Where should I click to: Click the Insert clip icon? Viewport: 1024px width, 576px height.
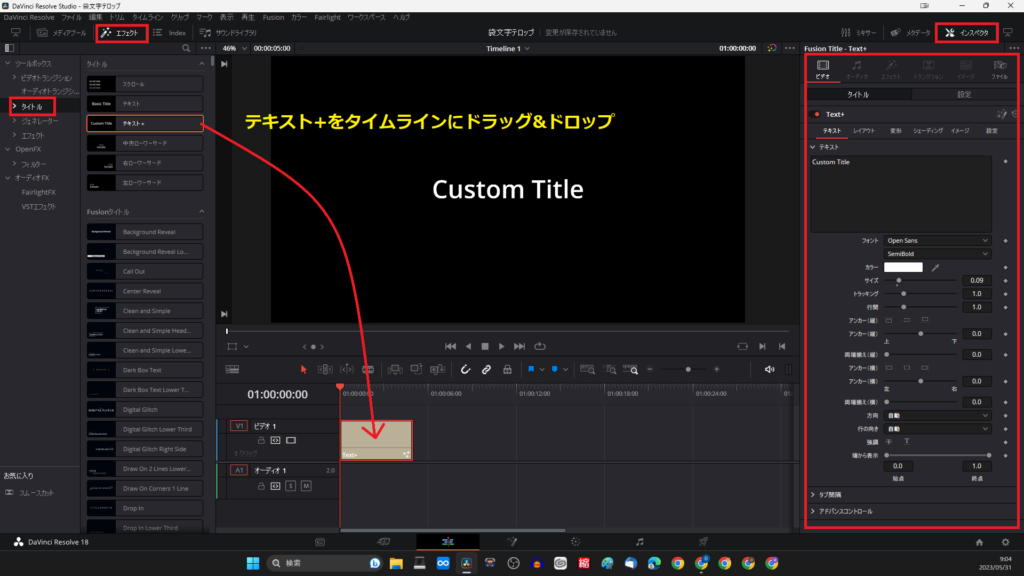395,370
